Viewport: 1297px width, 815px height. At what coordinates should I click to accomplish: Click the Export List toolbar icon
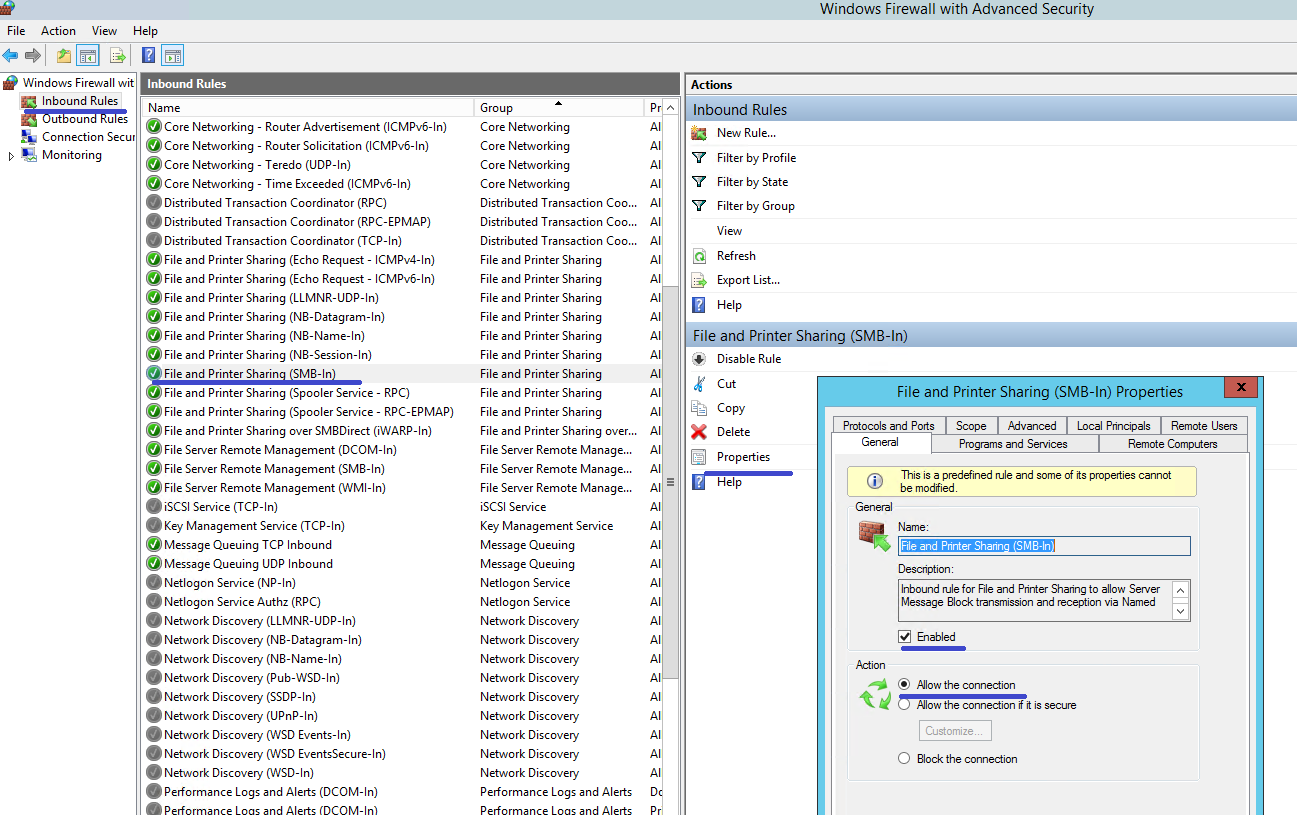[118, 56]
